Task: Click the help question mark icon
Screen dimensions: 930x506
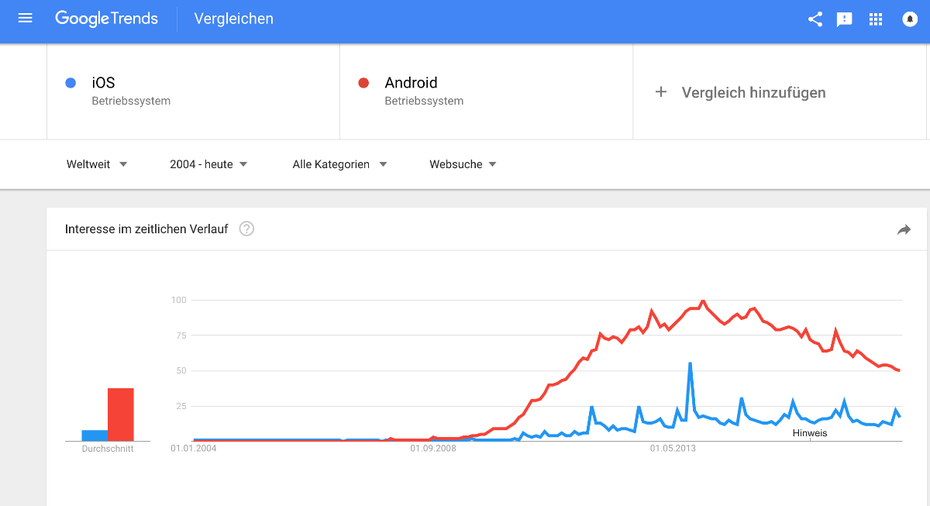Action: click(247, 229)
